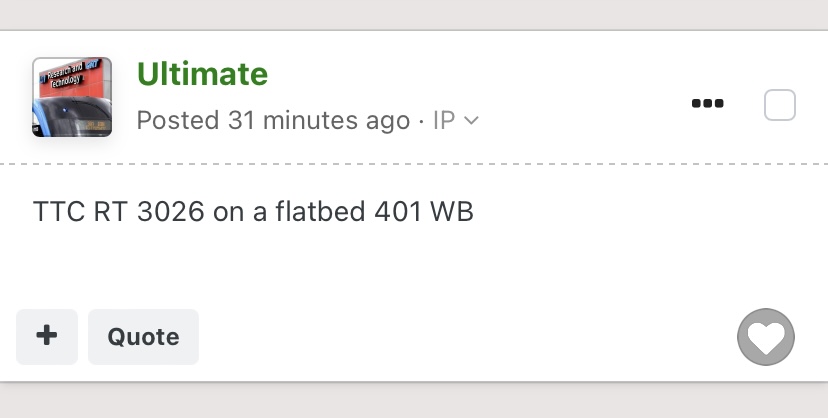
Task: Open Ultimate's profile avatar picture
Action: click(72, 97)
